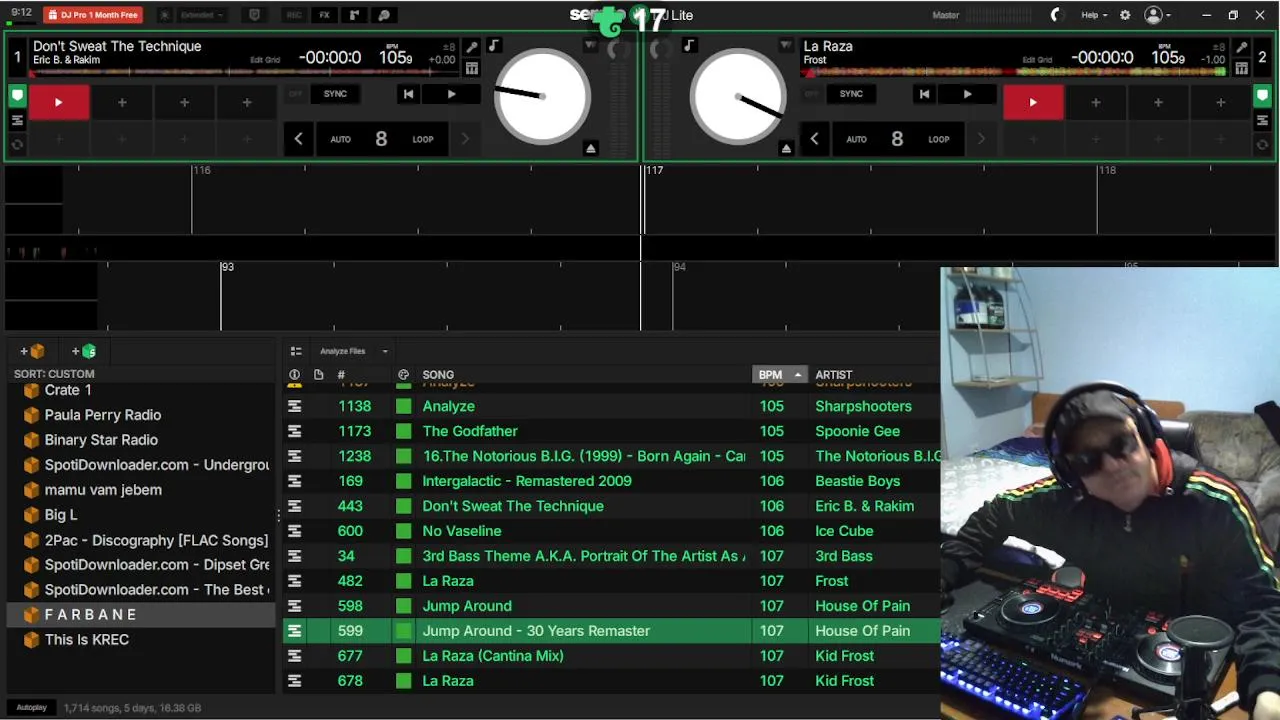Open the Practice Mode shield icon

[x=254, y=15]
